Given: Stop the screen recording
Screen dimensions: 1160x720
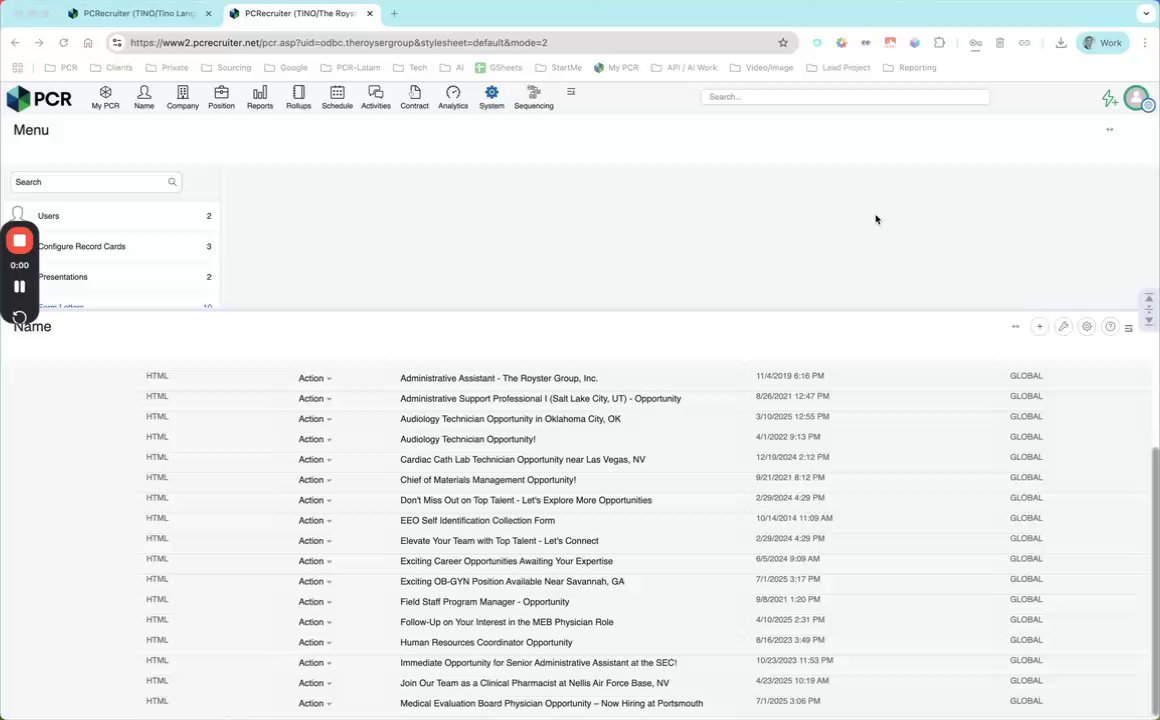Looking at the screenshot, I should 20,240.
